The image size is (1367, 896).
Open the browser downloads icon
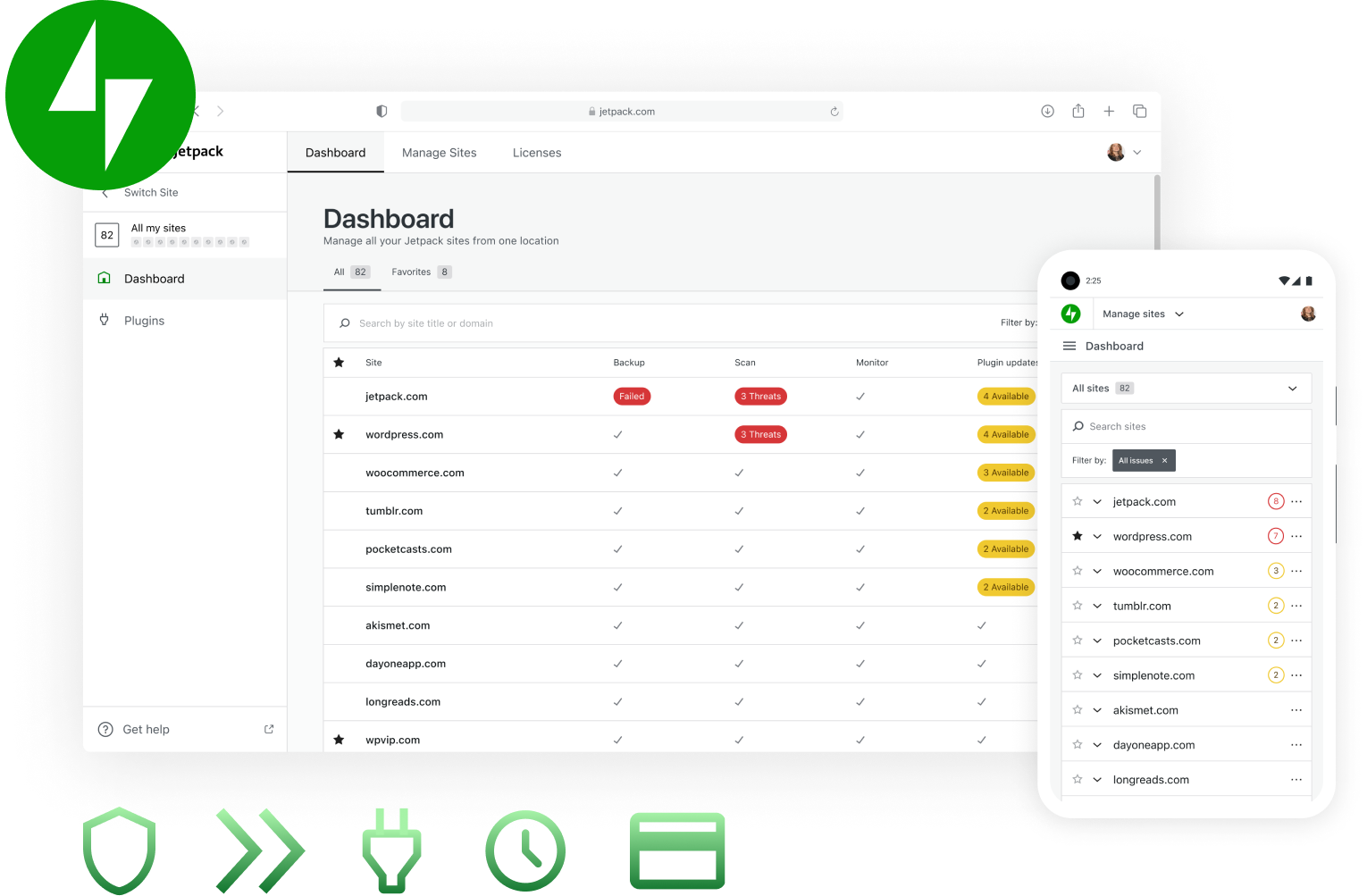point(1047,111)
